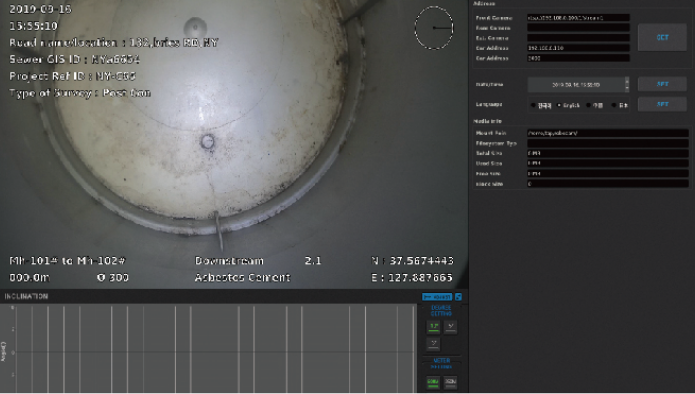
Task: Click the blue adjust button above Degree Setting
Action: 437,297
